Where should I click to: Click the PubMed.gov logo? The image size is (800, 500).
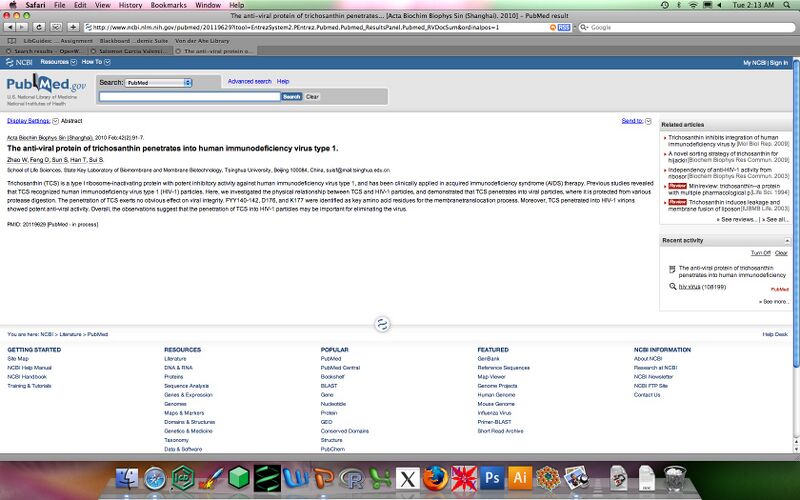[46, 85]
